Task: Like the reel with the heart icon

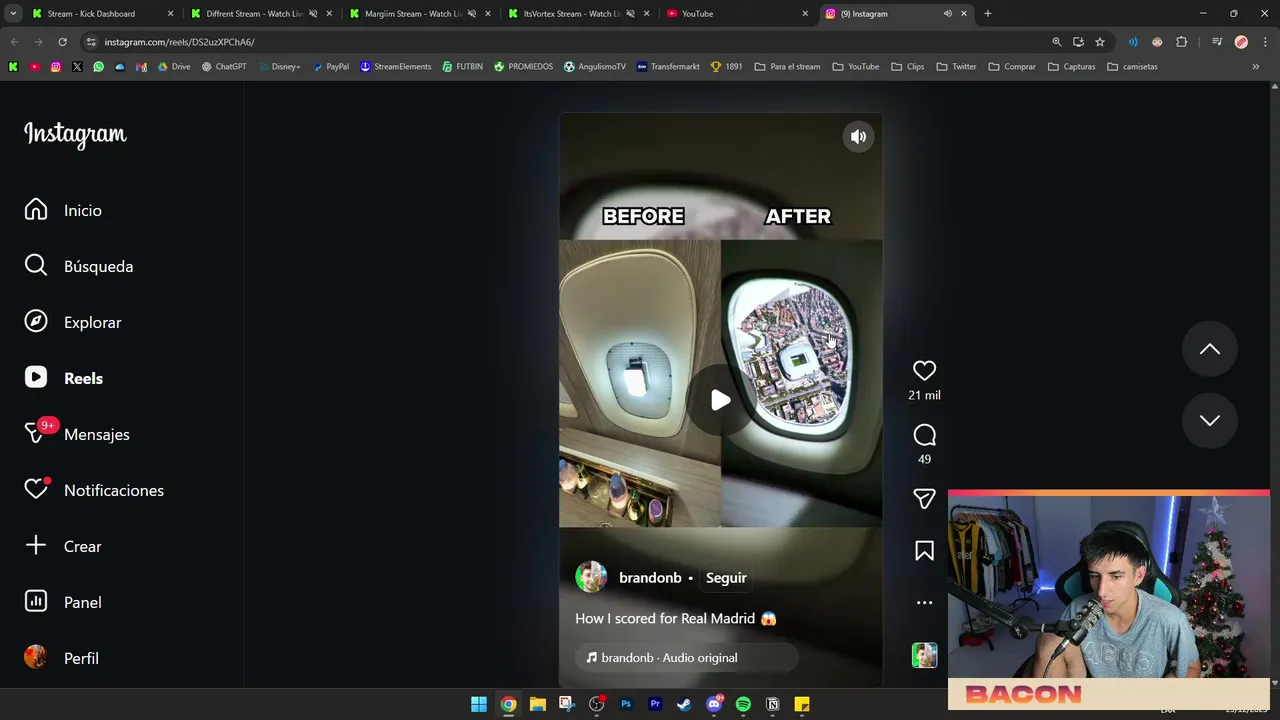Action: (924, 371)
